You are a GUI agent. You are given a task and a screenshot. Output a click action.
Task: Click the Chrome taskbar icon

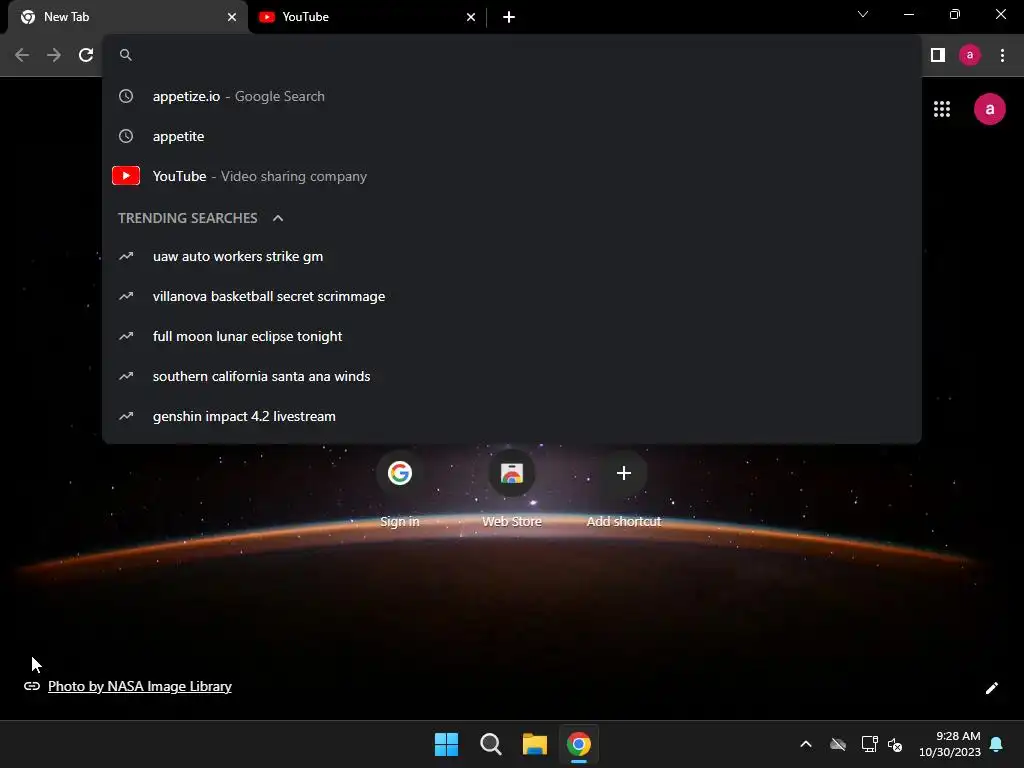(x=579, y=744)
